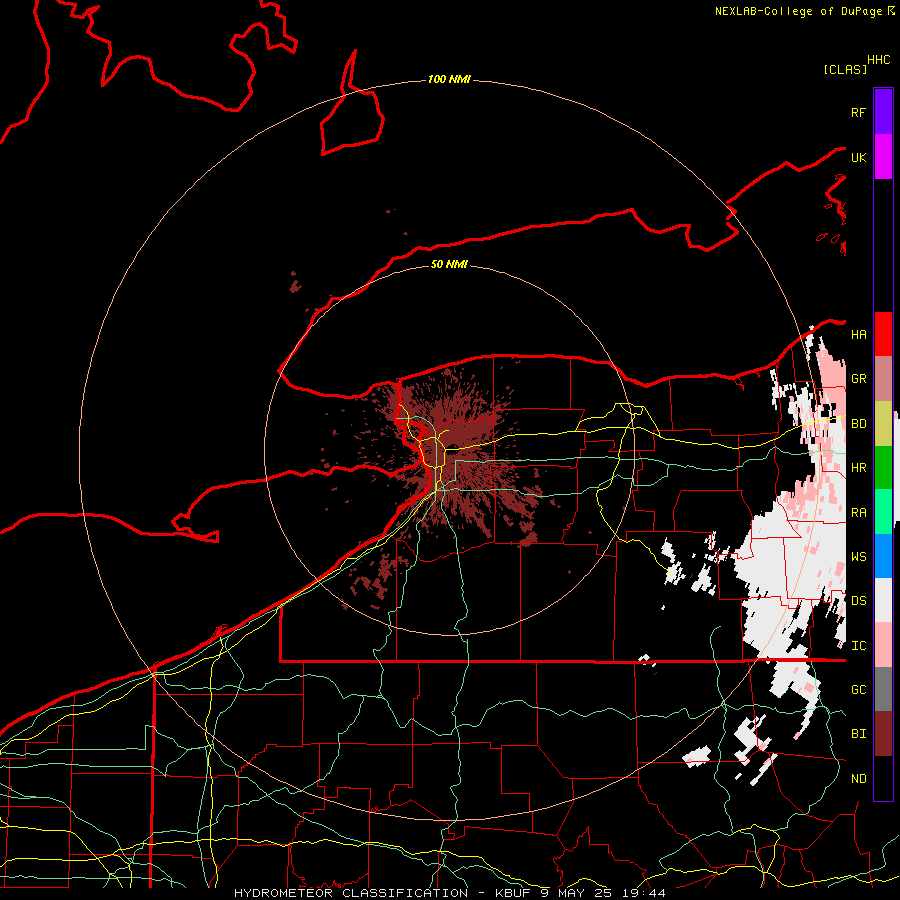Select the BD yellow-olive legend swatch
The width and height of the screenshot is (900, 900).
point(883,424)
